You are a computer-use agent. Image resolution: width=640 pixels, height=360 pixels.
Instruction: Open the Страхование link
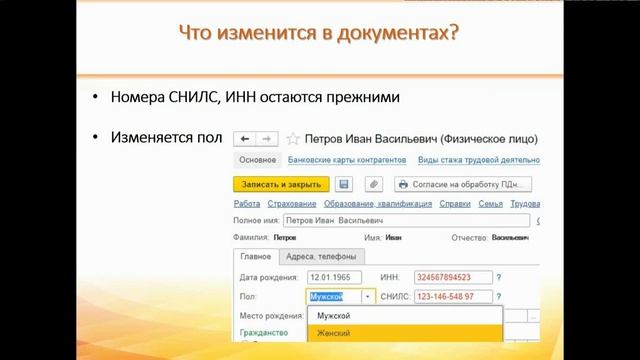click(292, 204)
